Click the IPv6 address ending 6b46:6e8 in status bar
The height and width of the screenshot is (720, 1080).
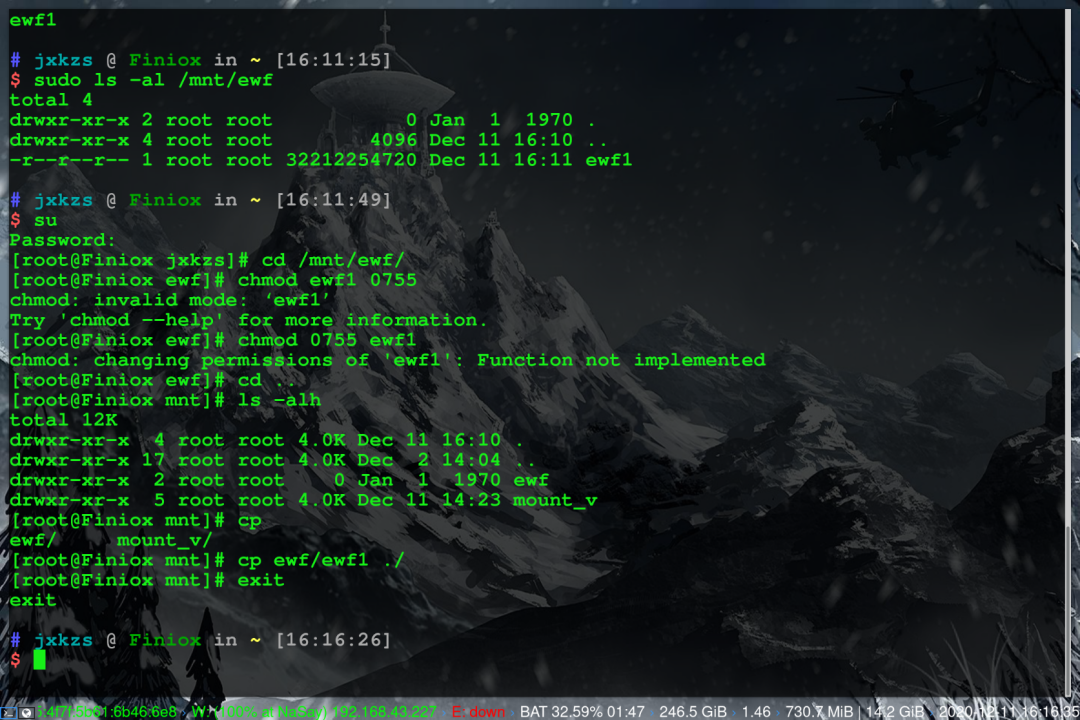point(106,712)
